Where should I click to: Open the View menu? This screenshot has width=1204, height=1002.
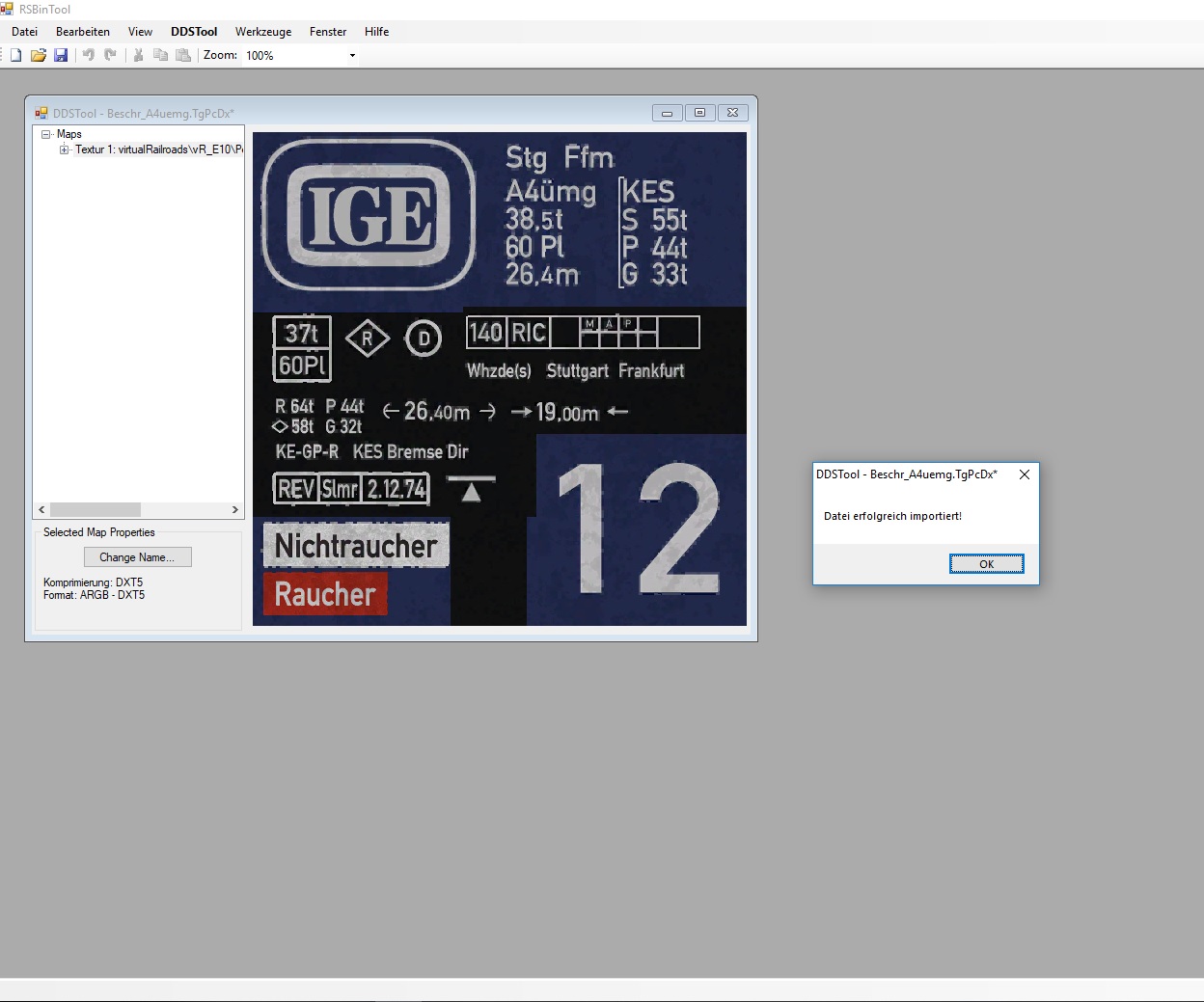click(x=140, y=32)
